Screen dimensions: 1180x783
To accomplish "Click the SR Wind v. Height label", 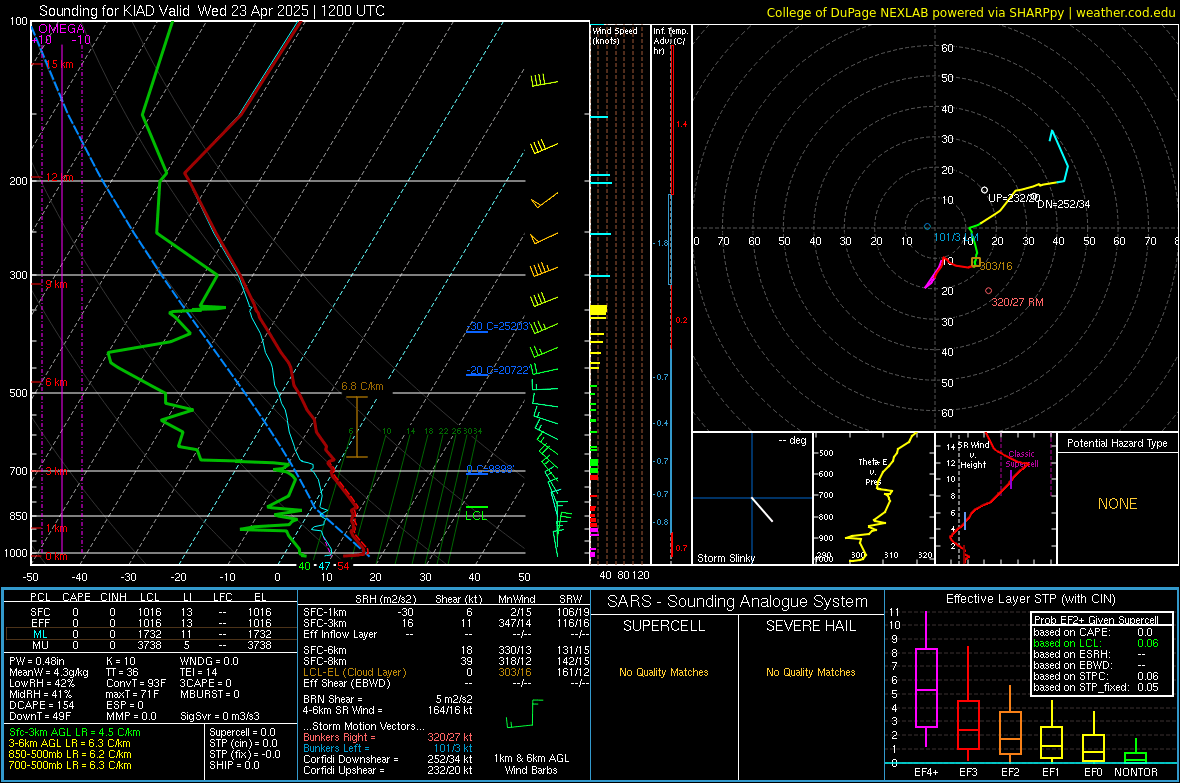I will (973, 455).
